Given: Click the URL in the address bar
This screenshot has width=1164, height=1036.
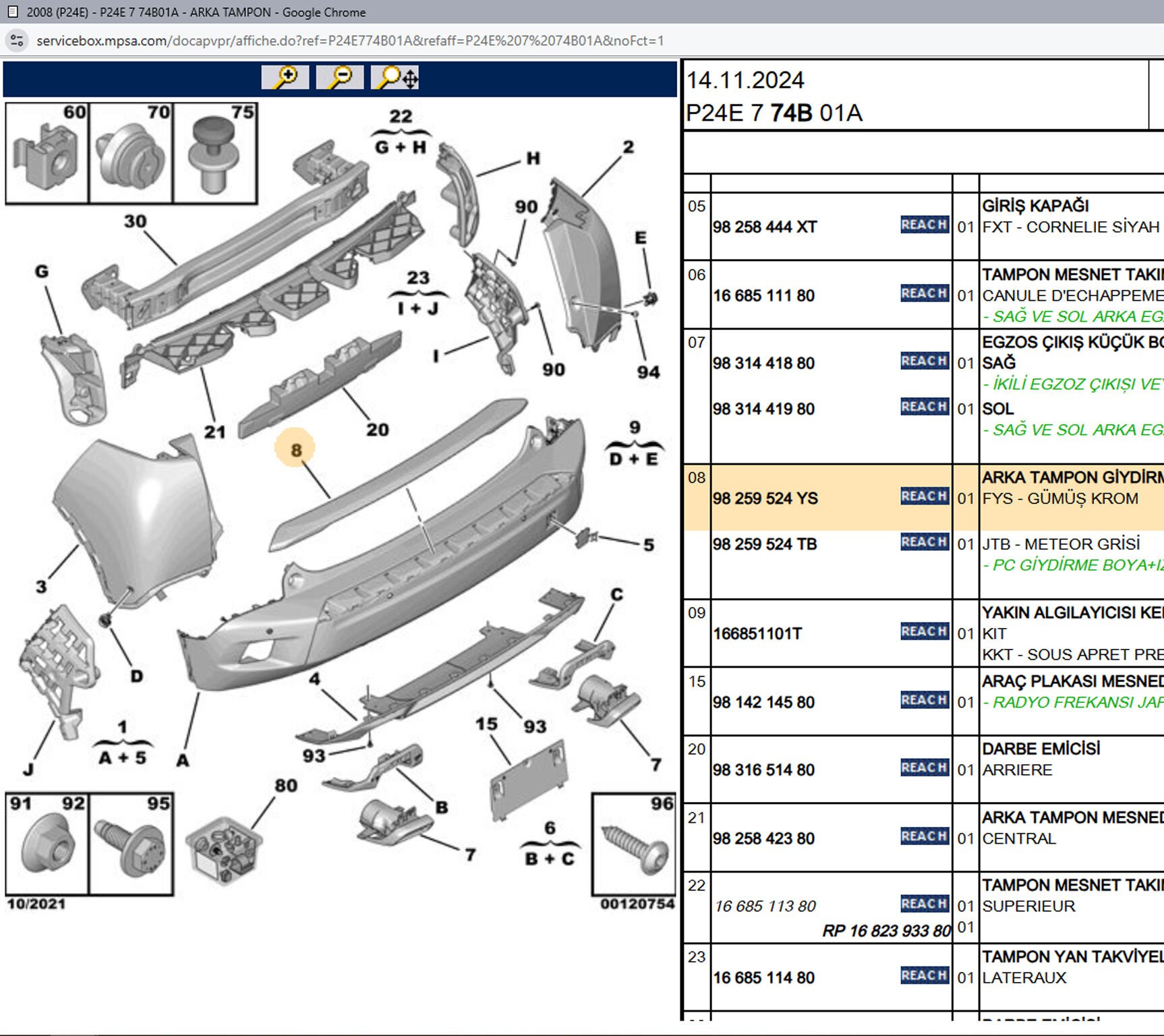Looking at the screenshot, I should [350, 40].
